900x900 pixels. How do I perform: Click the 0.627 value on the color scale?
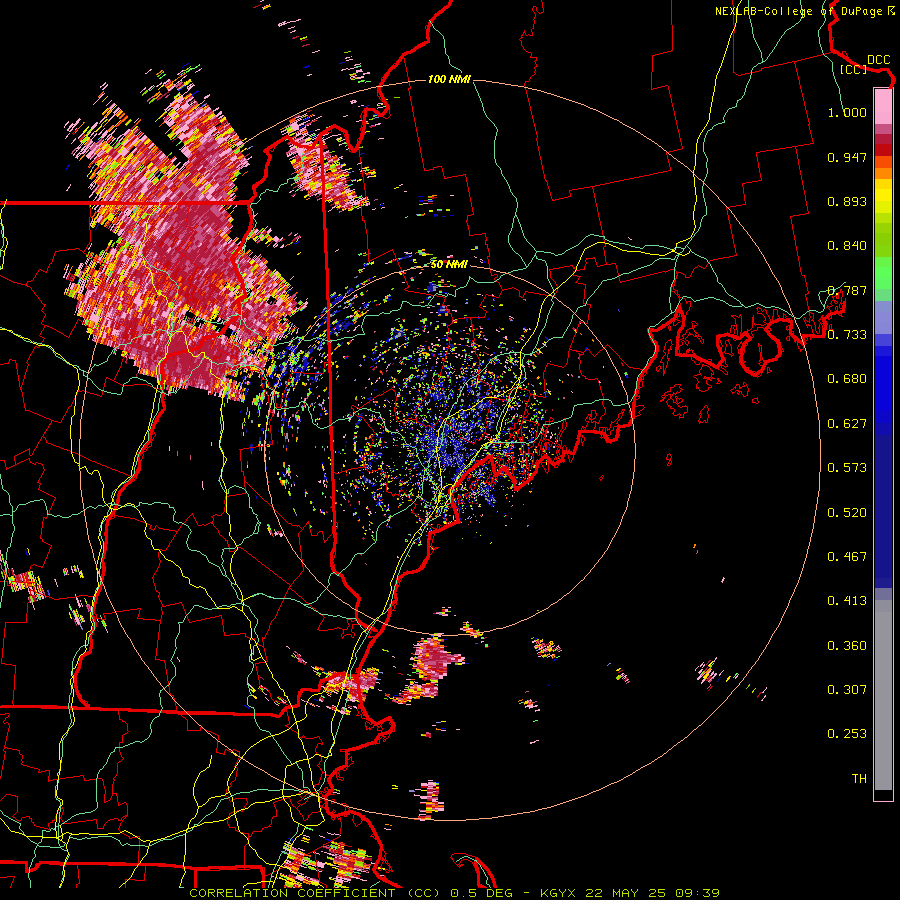(x=847, y=424)
